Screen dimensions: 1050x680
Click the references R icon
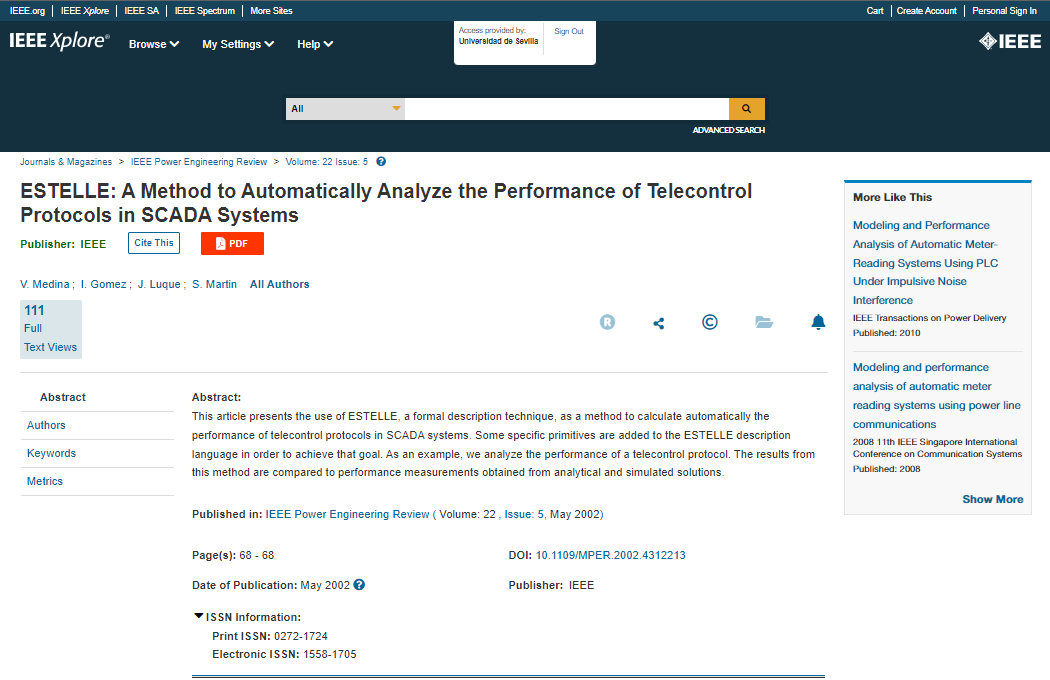tap(607, 322)
